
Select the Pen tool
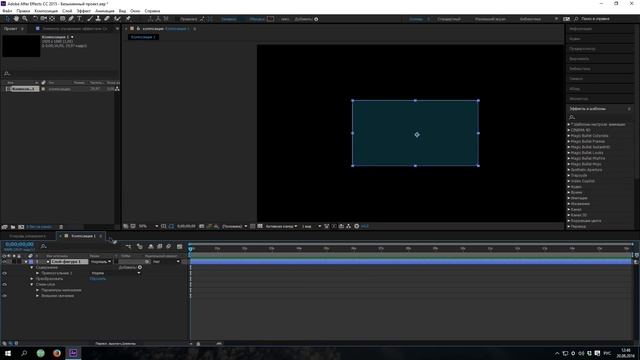[71, 19]
